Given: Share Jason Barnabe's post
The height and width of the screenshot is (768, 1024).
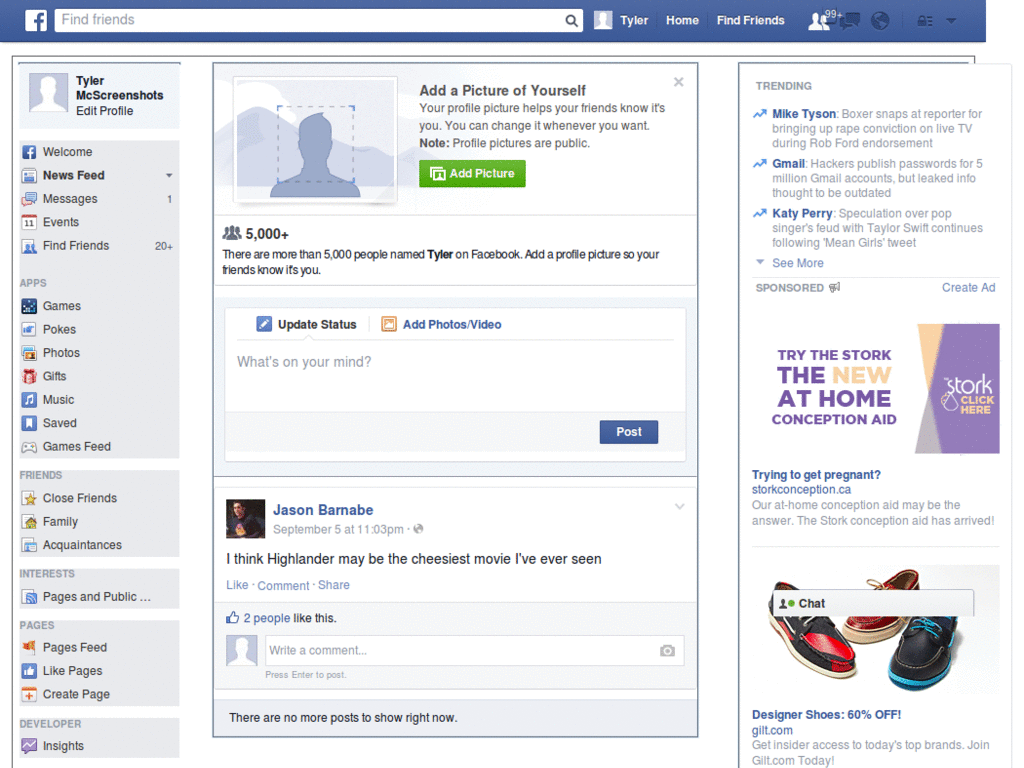Looking at the screenshot, I should (x=334, y=585).
